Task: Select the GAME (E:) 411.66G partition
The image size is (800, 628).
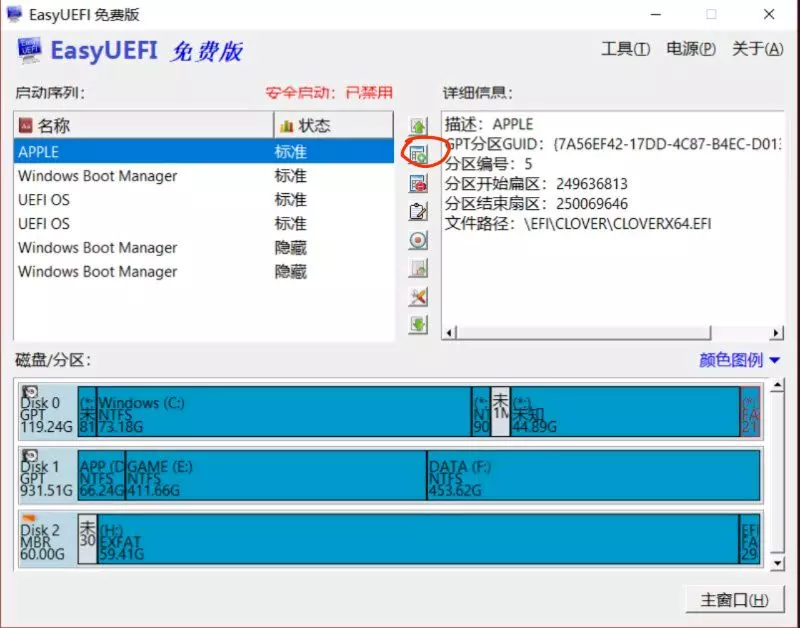Action: [276, 475]
